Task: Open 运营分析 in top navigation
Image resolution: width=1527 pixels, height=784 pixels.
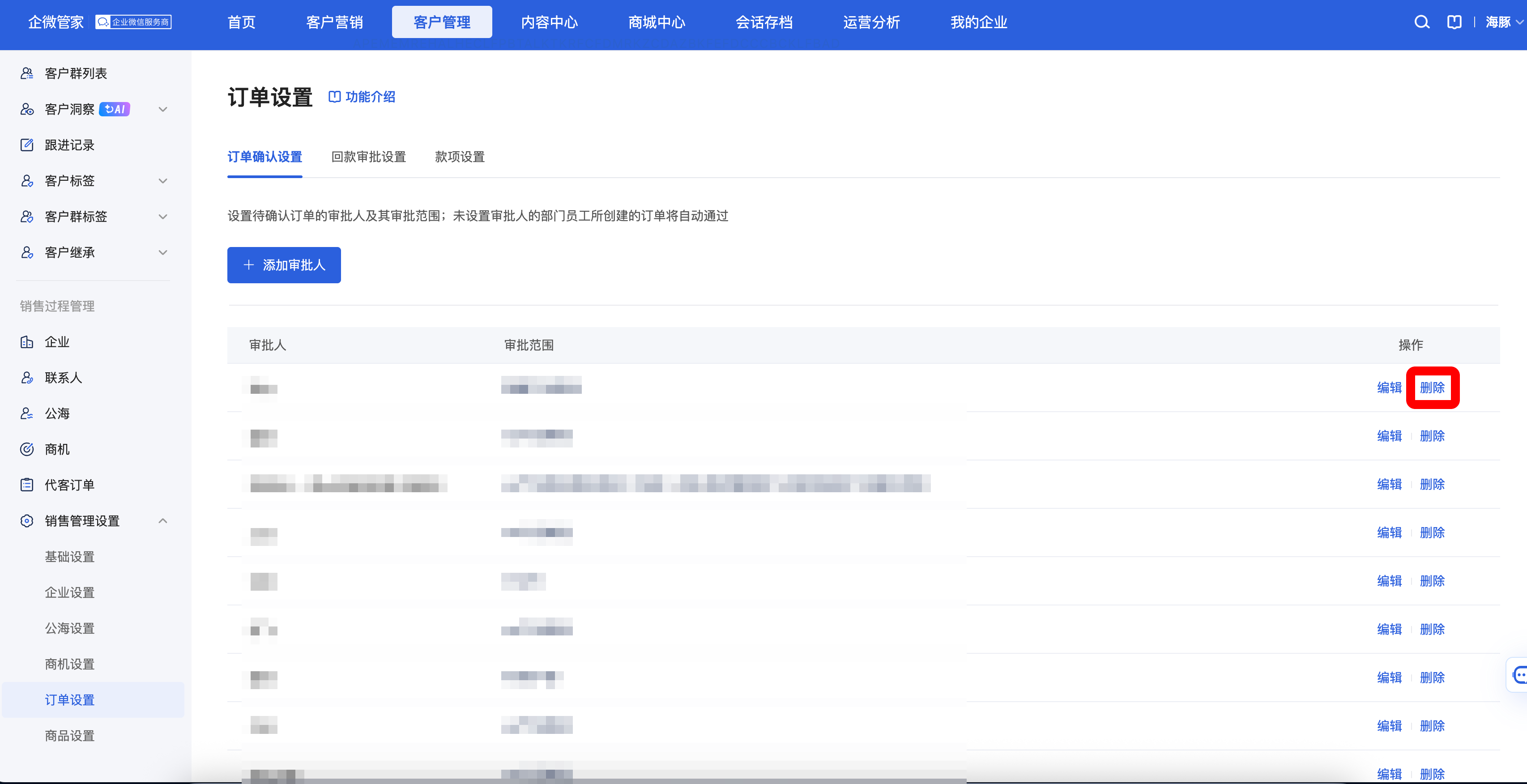Action: tap(871, 22)
